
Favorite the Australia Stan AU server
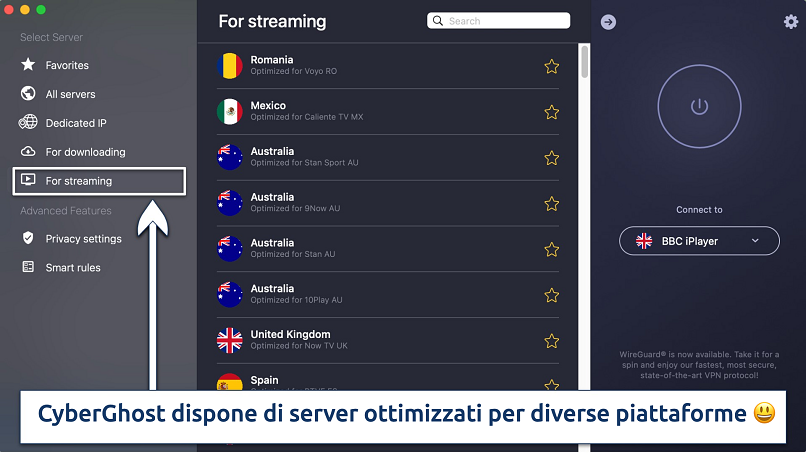pos(552,249)
